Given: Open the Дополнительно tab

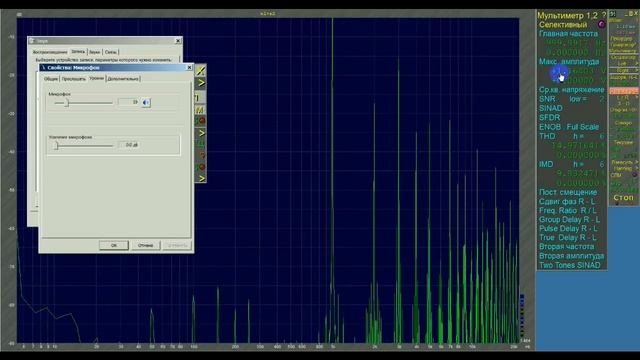Looking at the screenshot, I should pyautogui.click(x=123, y=79).
